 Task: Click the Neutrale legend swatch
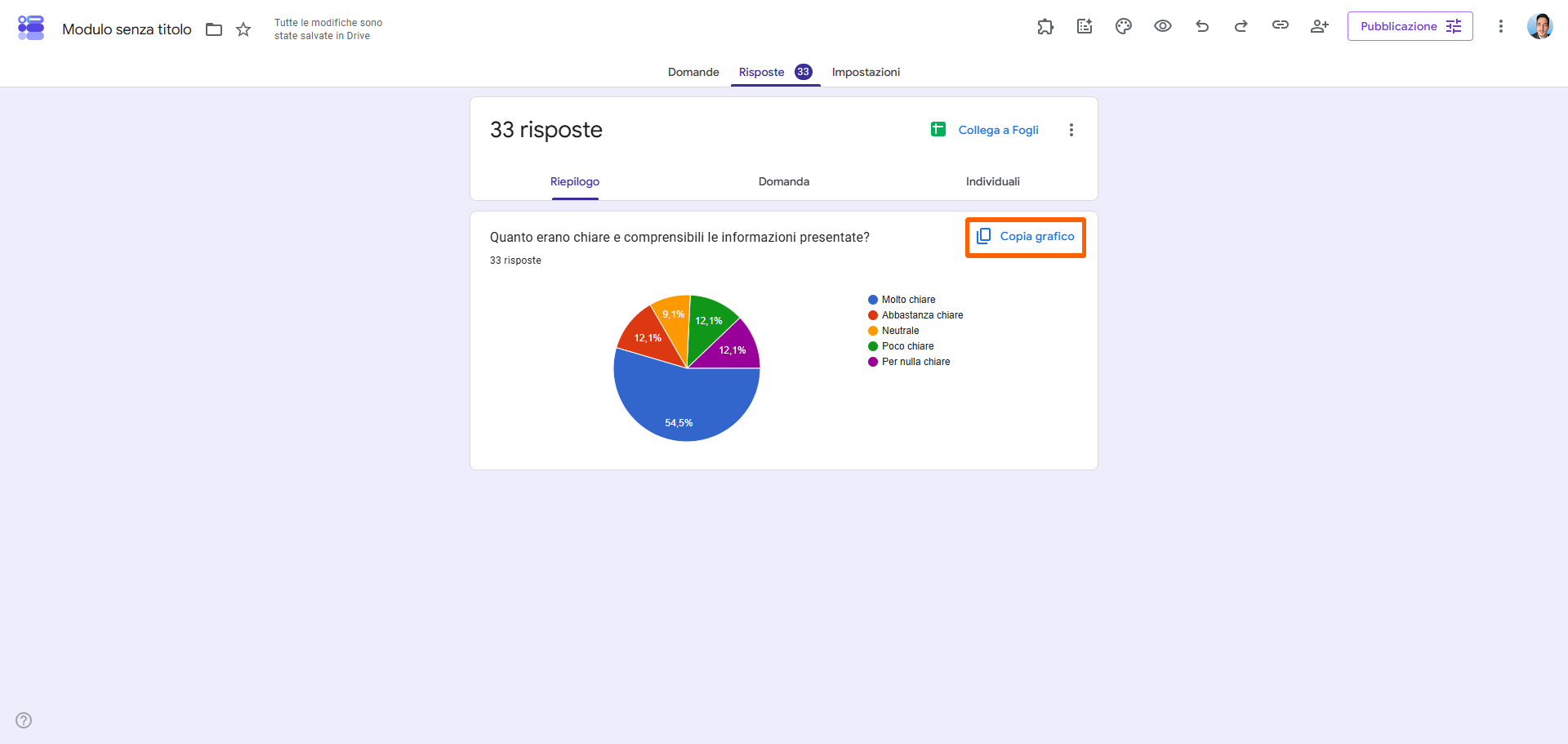click(x=873, y=331)
